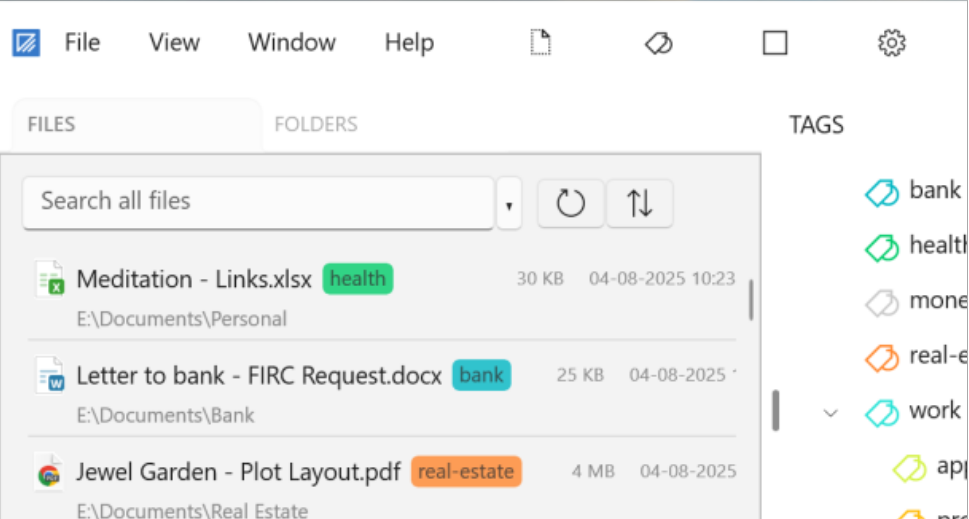Open settings via the gear icon

[x=891, y=43]
